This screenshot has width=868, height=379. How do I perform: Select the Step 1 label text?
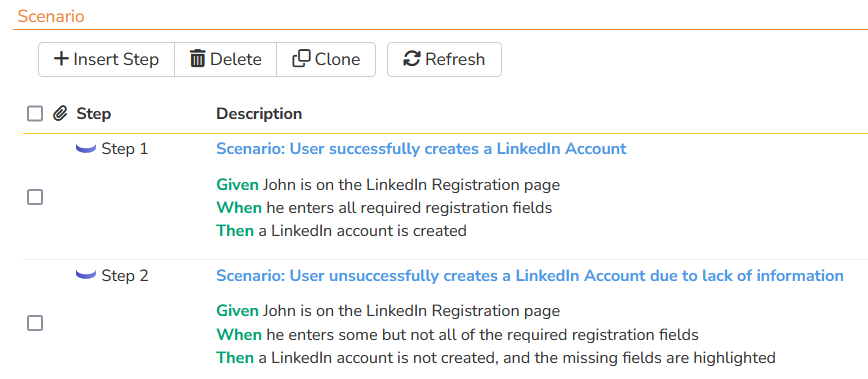(125, 149)
